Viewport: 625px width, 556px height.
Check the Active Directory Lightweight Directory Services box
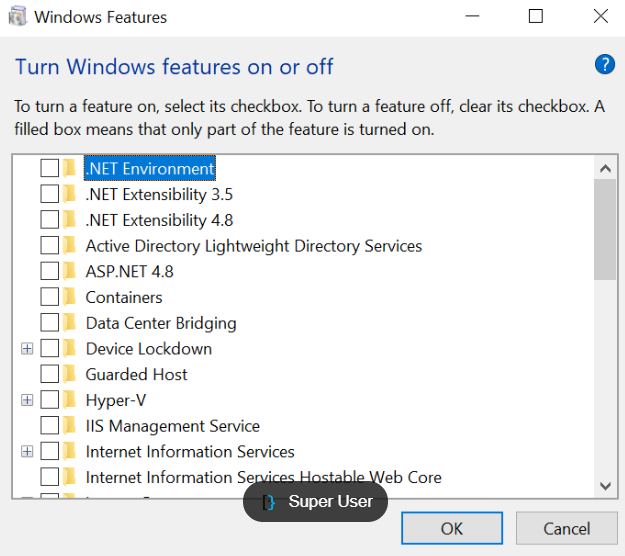[49, 246]
